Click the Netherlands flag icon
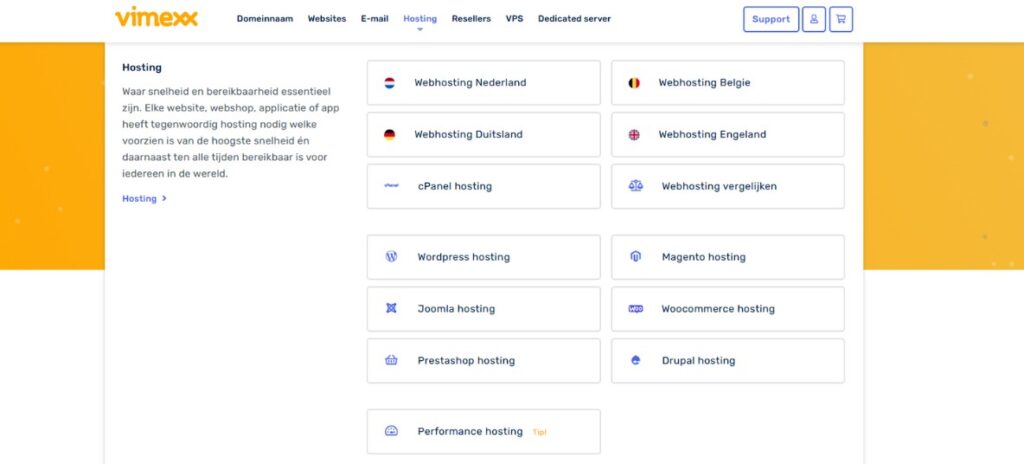The height and width of the screenshot is (464, 1024). (390, 83)
